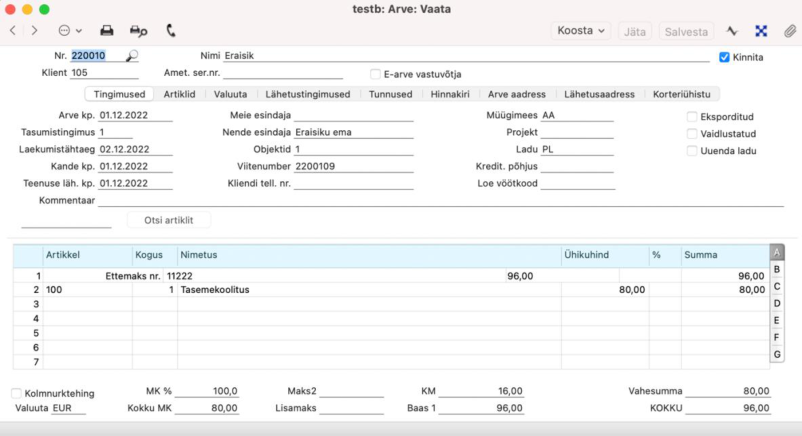Click the empty row 3 in item table
This screenshot has width=802, height=436.
(391, 304)
